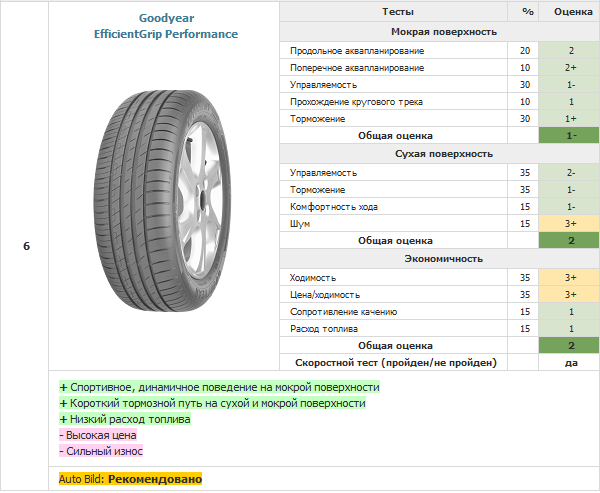Screen dimensions: 600x493
Task: Click percent 20 for Продольное аквапланирование
Action: (x=525, y=51)
